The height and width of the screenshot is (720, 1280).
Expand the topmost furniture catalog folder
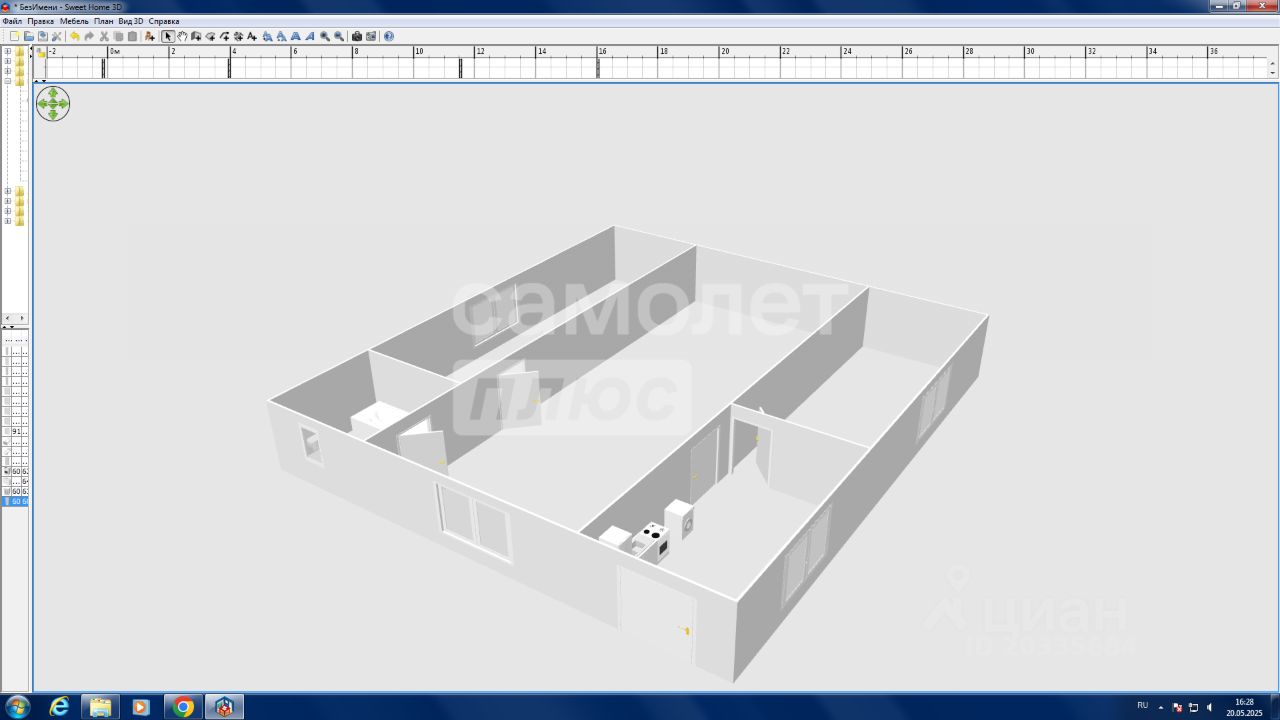[8, 51]
